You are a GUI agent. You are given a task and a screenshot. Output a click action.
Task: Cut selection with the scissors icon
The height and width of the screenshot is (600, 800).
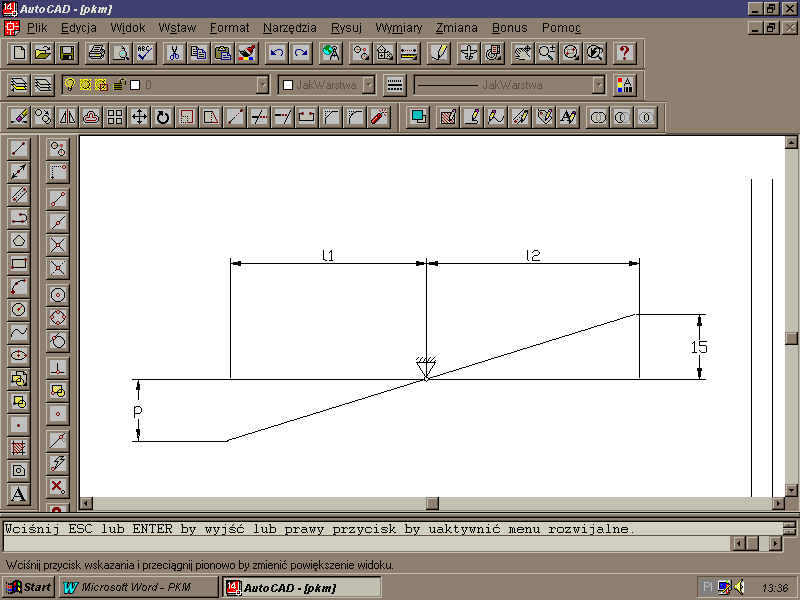(x=174, y=53)
